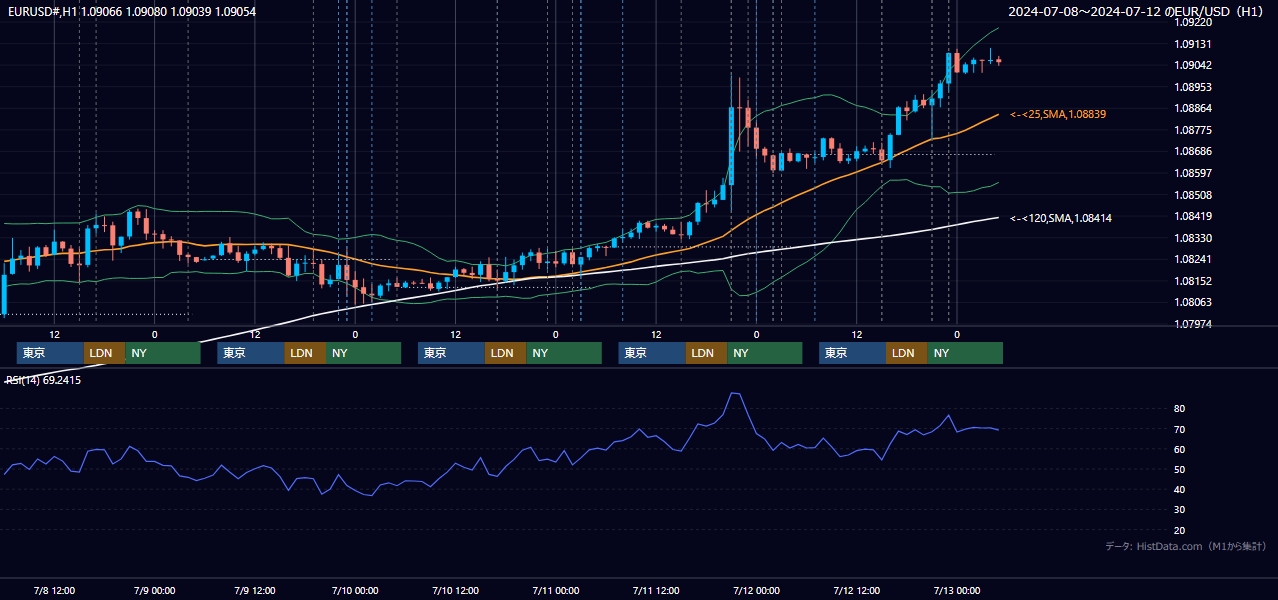Click price axis value 1.08686
This screenshot has width=1278, height=600.
pos(1194,151)
